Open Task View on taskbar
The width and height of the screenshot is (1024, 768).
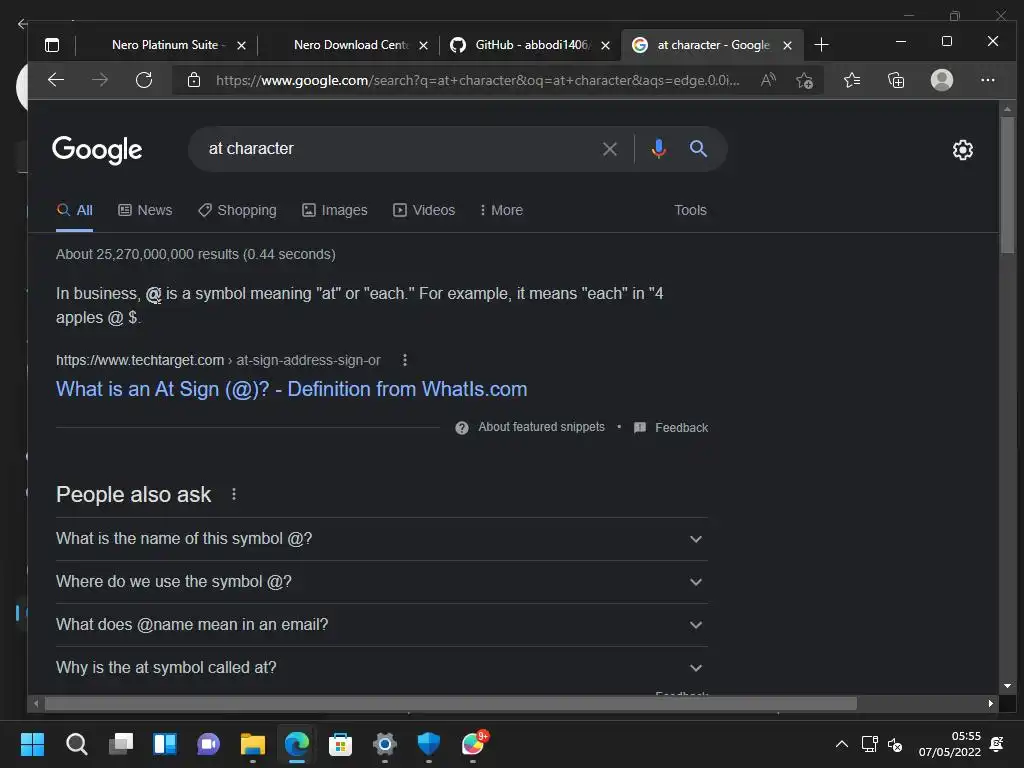click(121, 744)
